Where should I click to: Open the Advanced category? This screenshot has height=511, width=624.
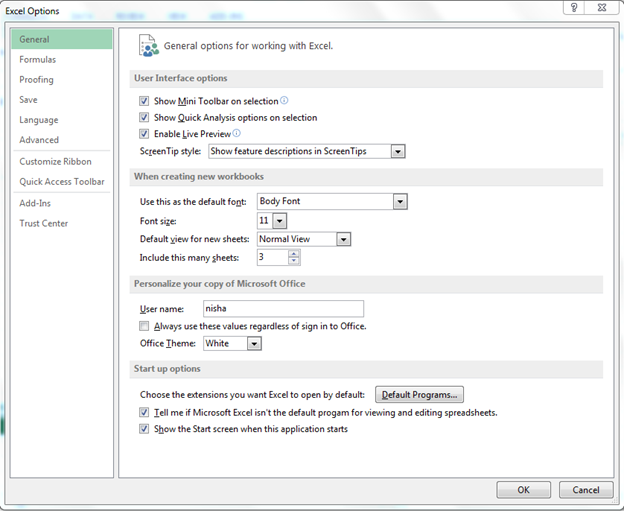click(62, 140)
